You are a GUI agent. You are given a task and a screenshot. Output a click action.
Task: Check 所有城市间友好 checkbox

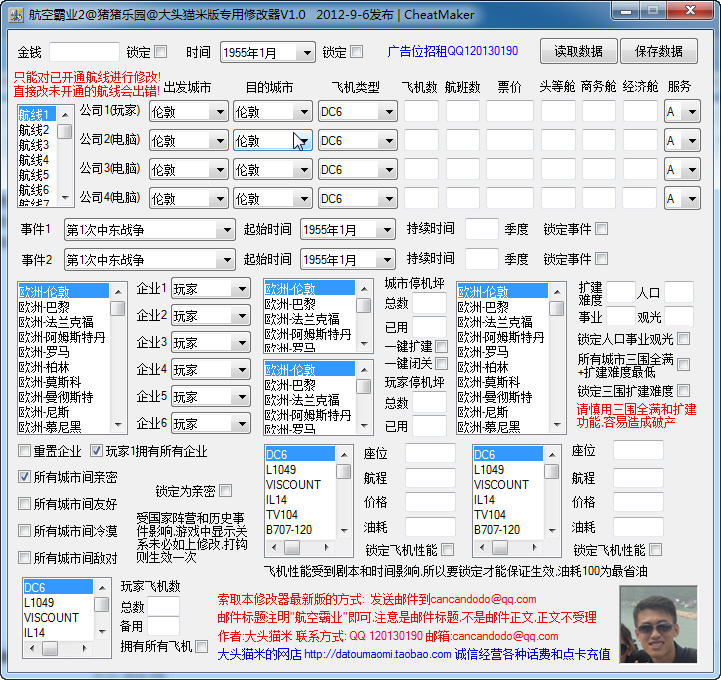(24, 503)
